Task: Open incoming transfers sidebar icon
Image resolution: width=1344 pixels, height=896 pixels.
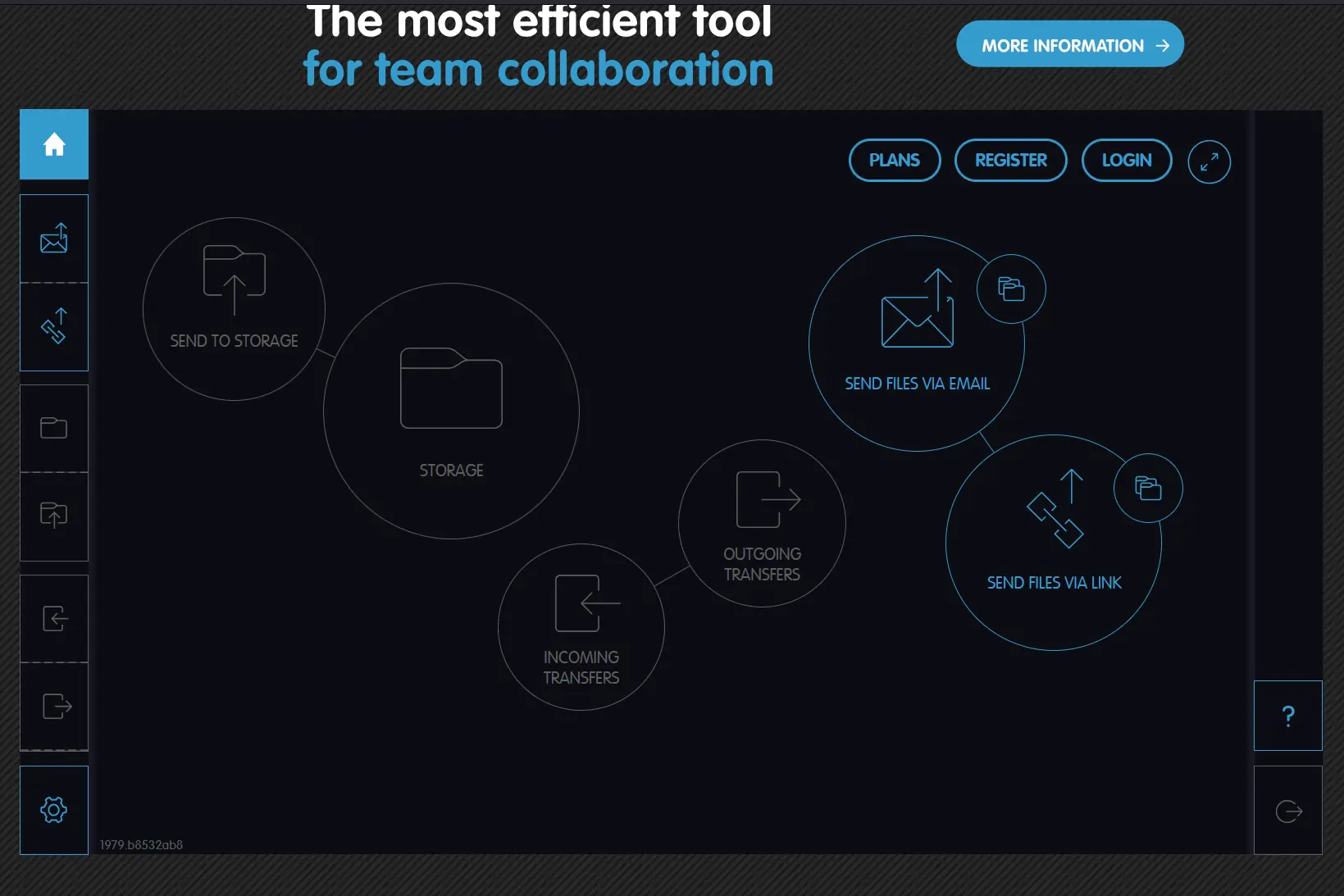Action: tap(54, 618)
